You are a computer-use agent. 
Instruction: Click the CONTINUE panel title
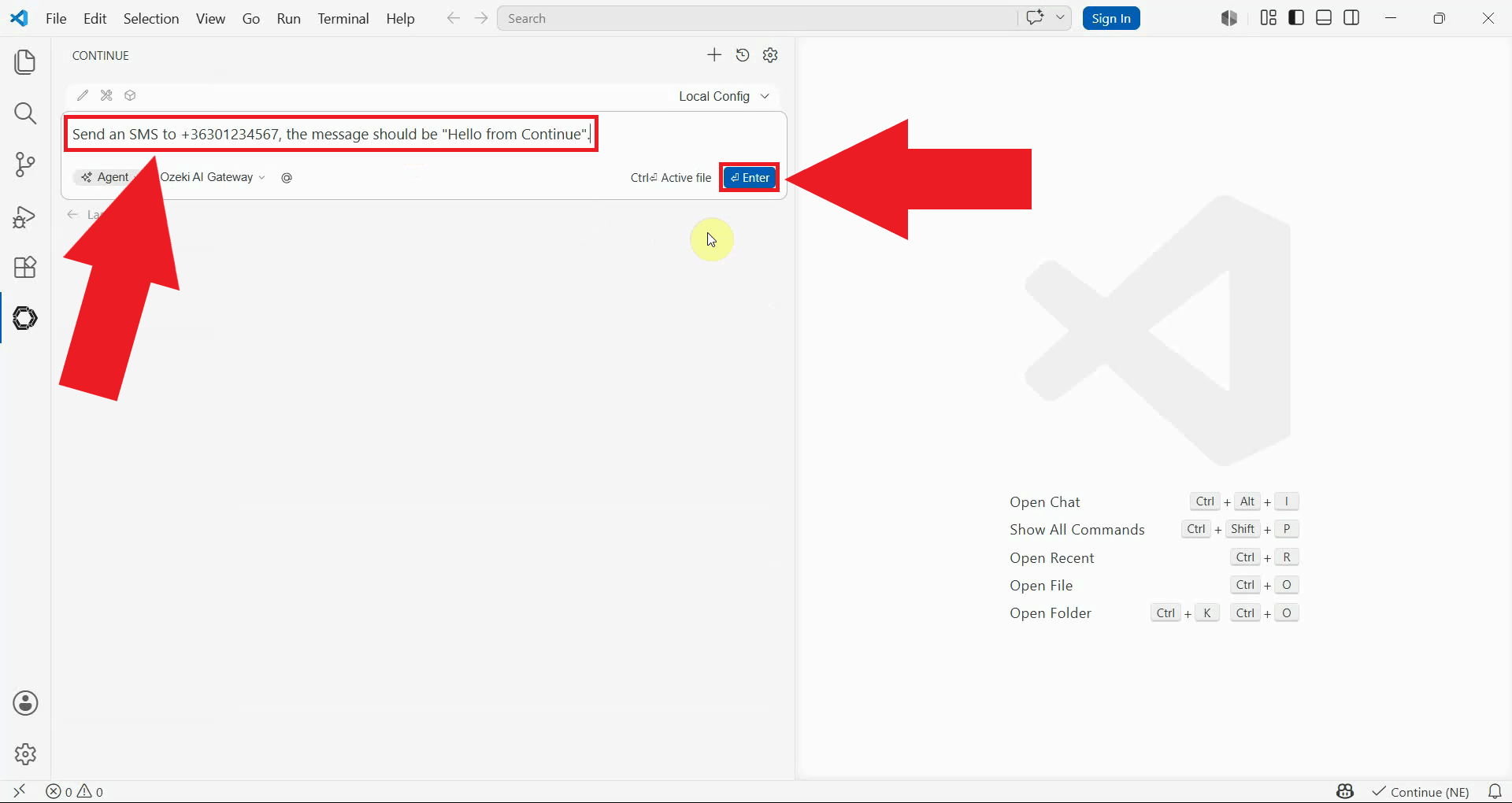101,56
